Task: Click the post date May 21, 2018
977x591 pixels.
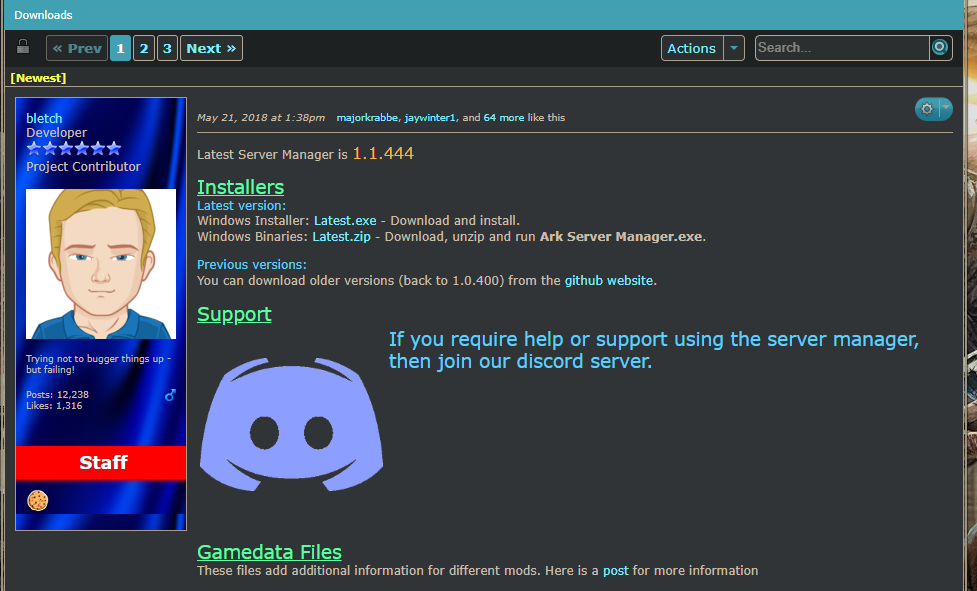Action: [260, 117]
